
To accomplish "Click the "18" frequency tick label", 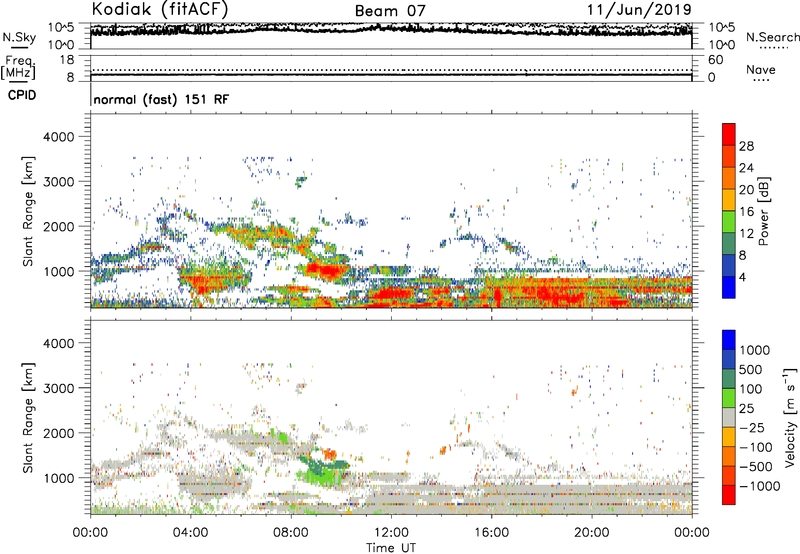I will point(67,60).
